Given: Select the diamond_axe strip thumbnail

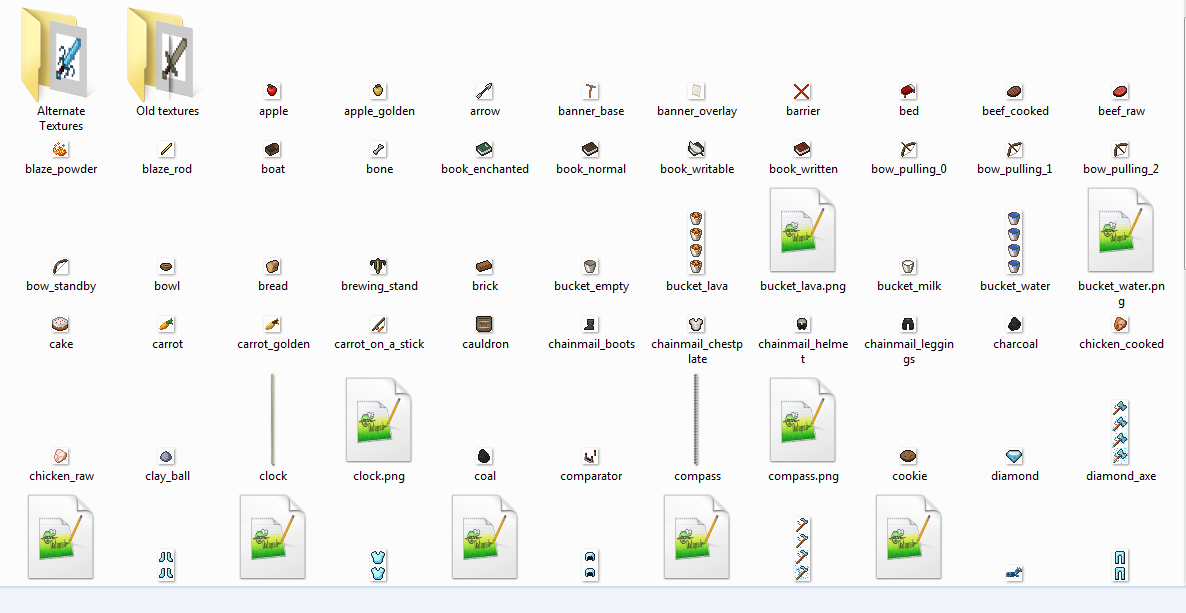Looking at the screenshot, I should (1120, 432).
